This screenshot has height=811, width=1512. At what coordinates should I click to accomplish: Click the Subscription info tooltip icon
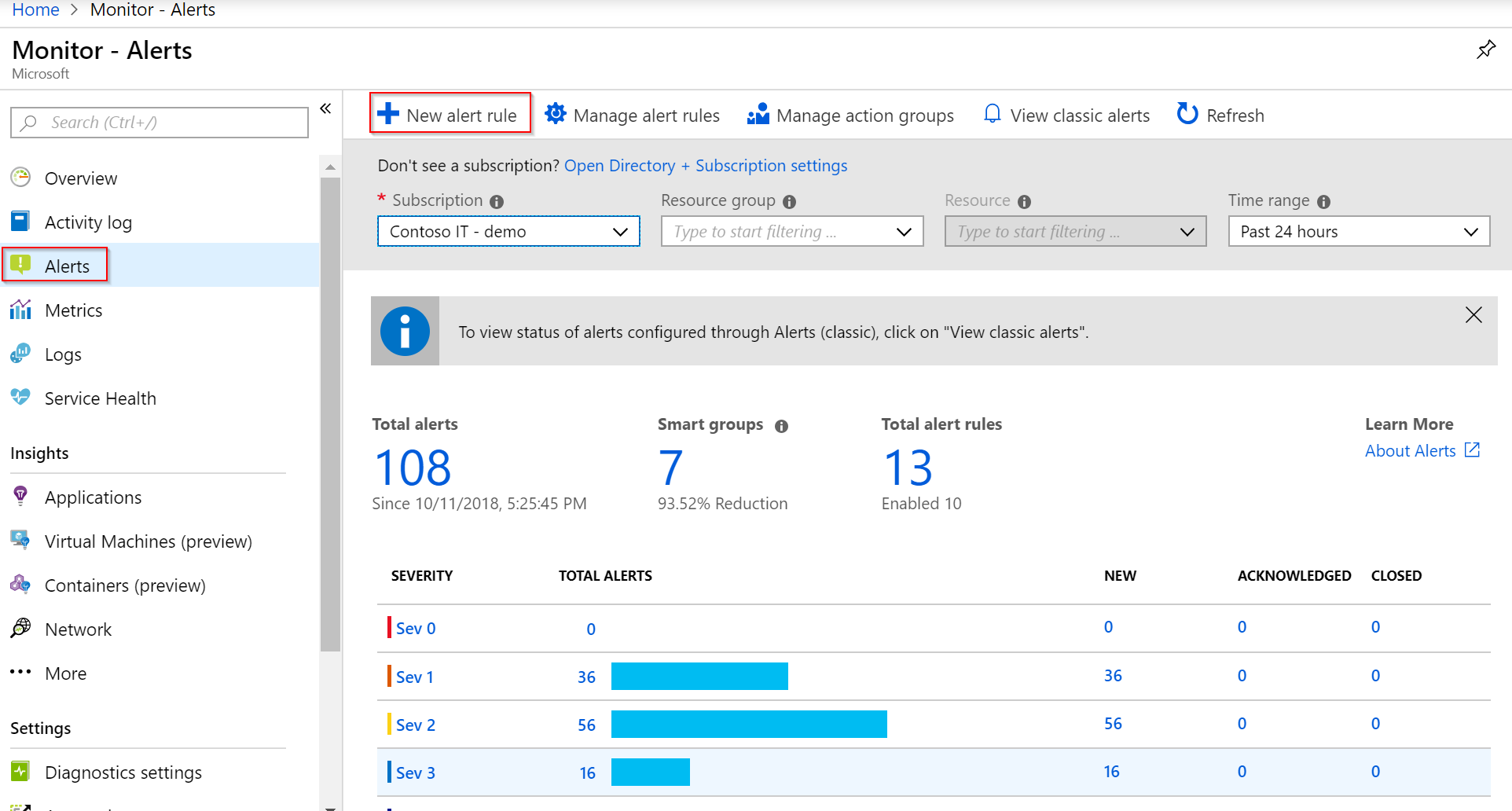pyautogui.click(x=497, y=201)
